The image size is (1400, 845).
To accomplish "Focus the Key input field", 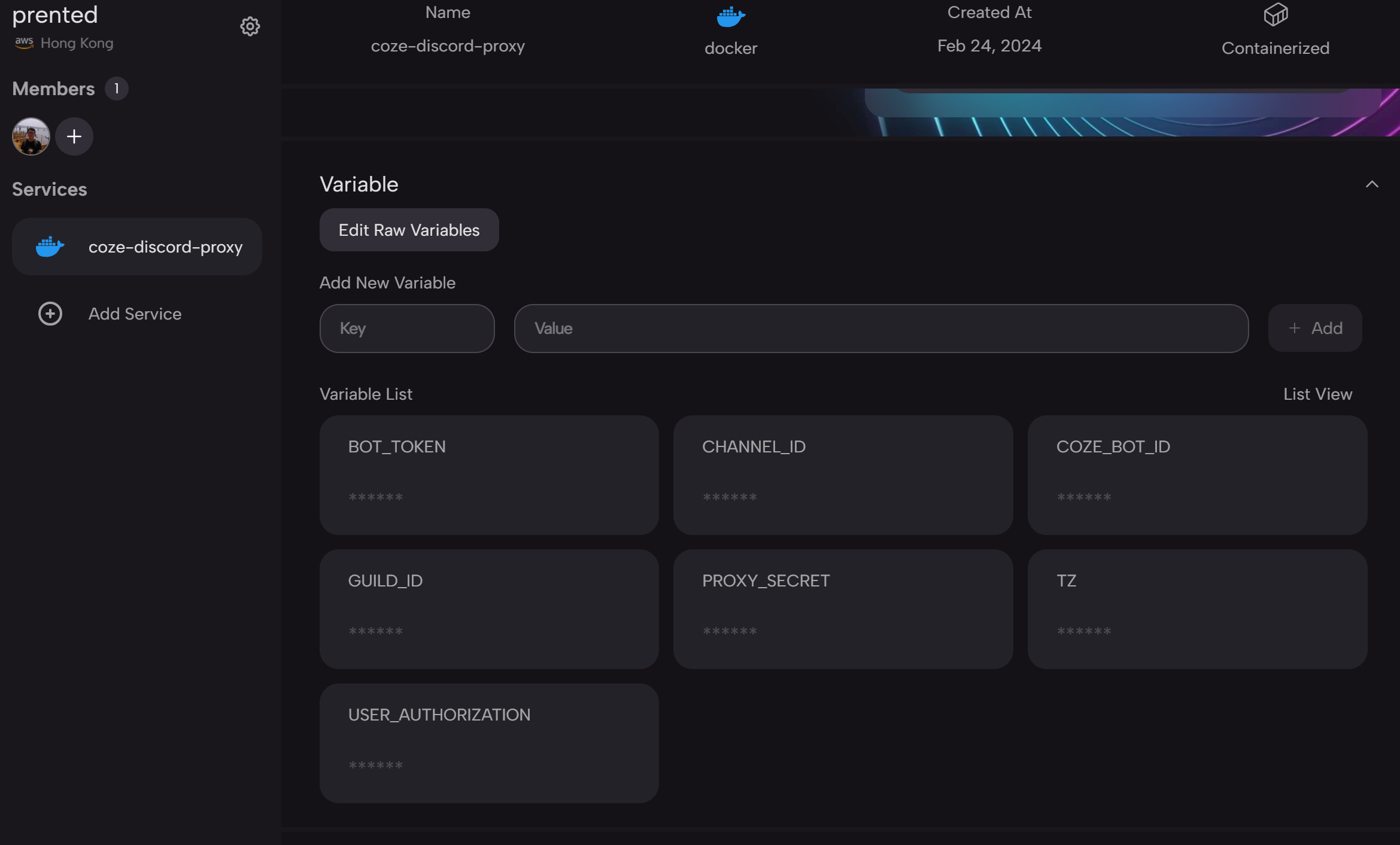I will coord(407,329).
